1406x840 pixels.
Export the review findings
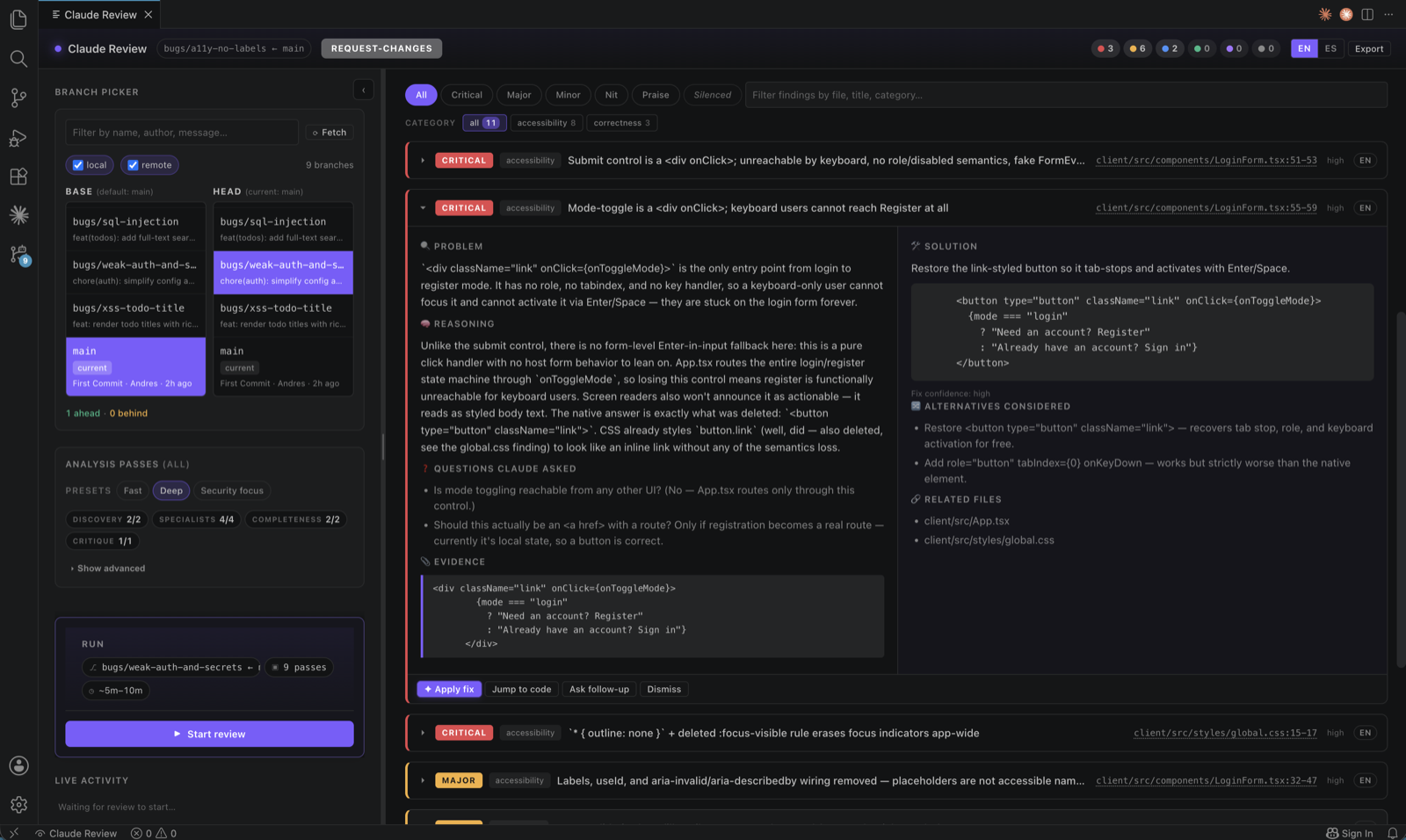pos(1369,49)
